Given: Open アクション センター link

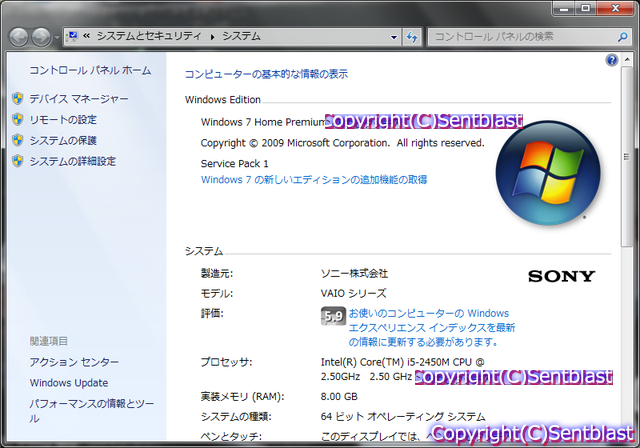Looking at the screenshot, I should coord(74,362).
